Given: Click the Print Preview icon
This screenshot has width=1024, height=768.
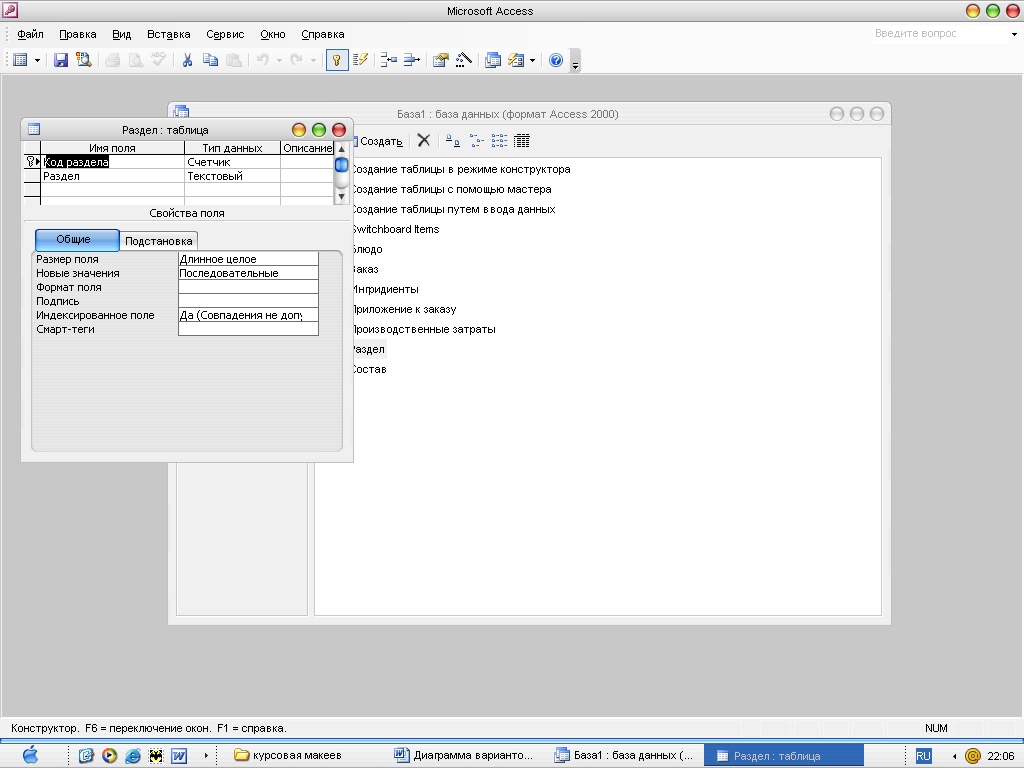Looking at the screenshot, I should point(135,60).
